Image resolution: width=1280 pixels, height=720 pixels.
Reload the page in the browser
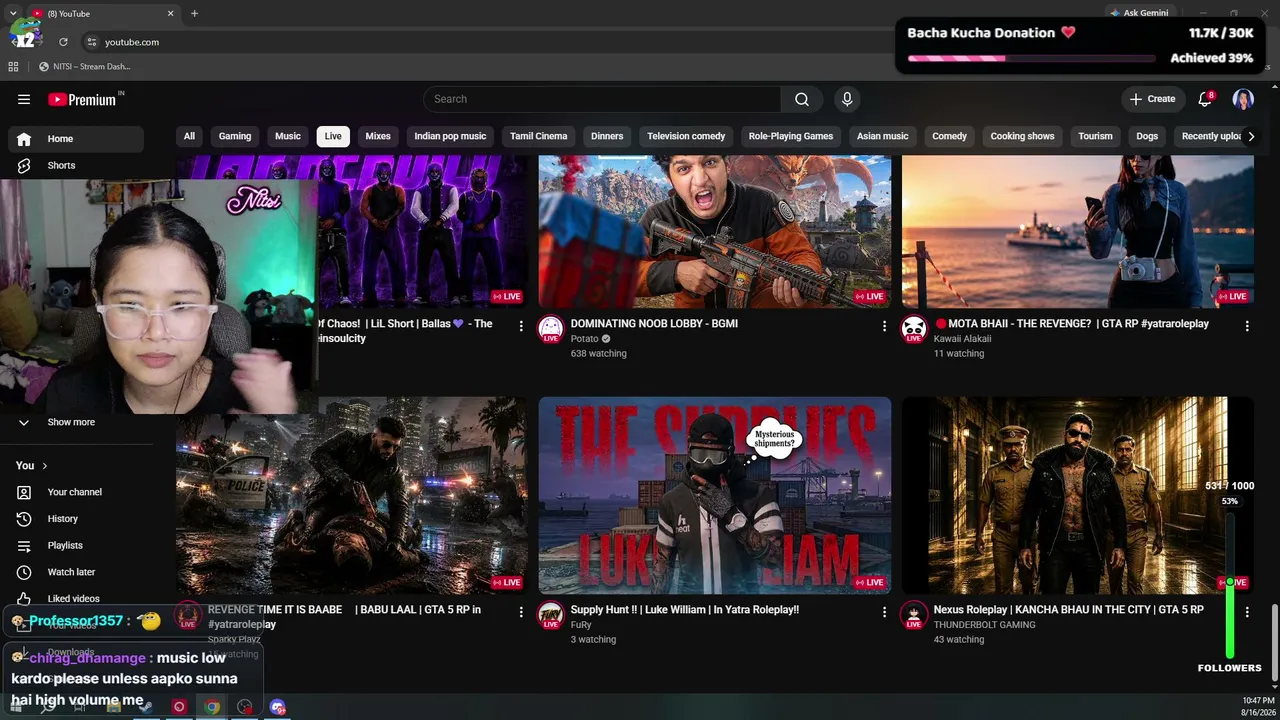(63, 42)
